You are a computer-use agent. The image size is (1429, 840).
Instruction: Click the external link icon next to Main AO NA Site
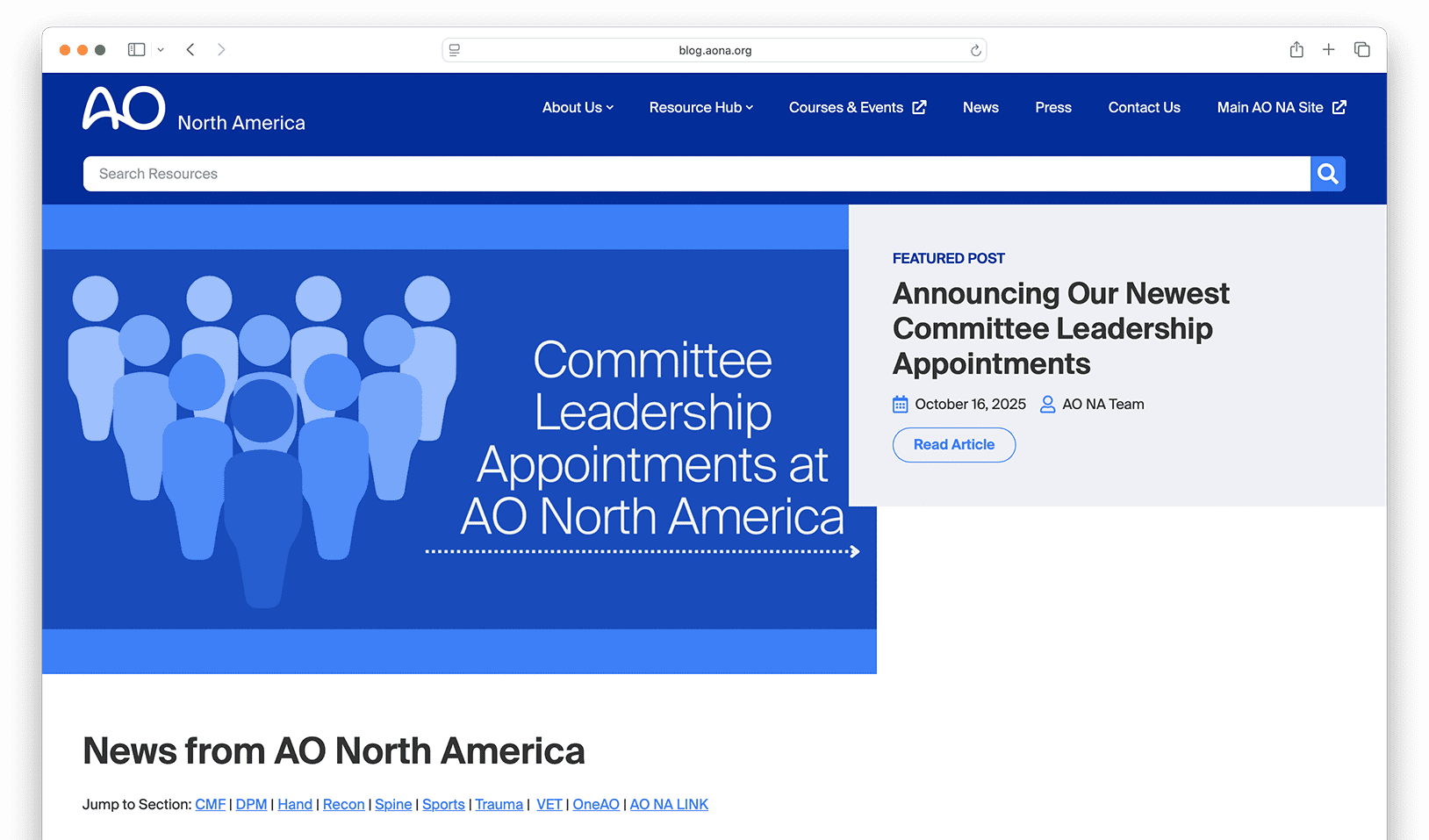[x=1340, y=107]
